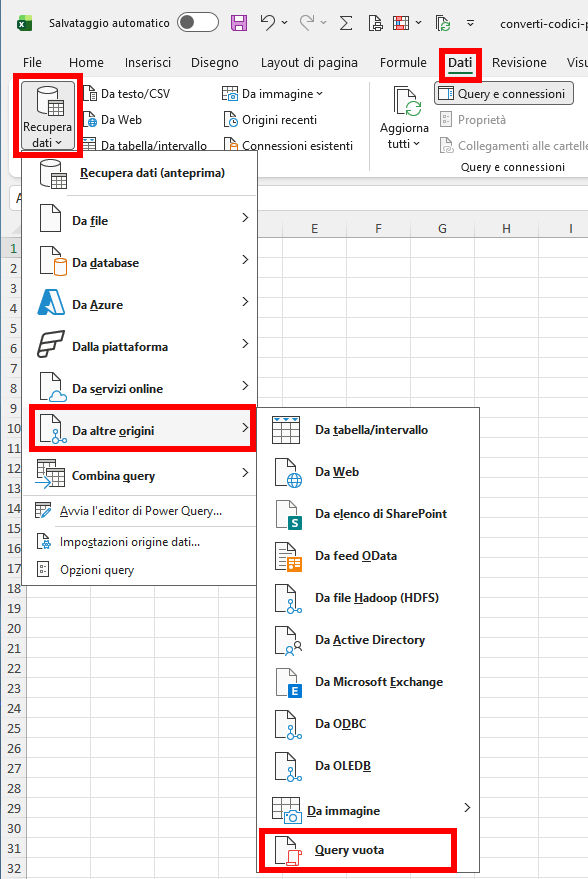Select column F header
The image size is (588, 879).
378,228
